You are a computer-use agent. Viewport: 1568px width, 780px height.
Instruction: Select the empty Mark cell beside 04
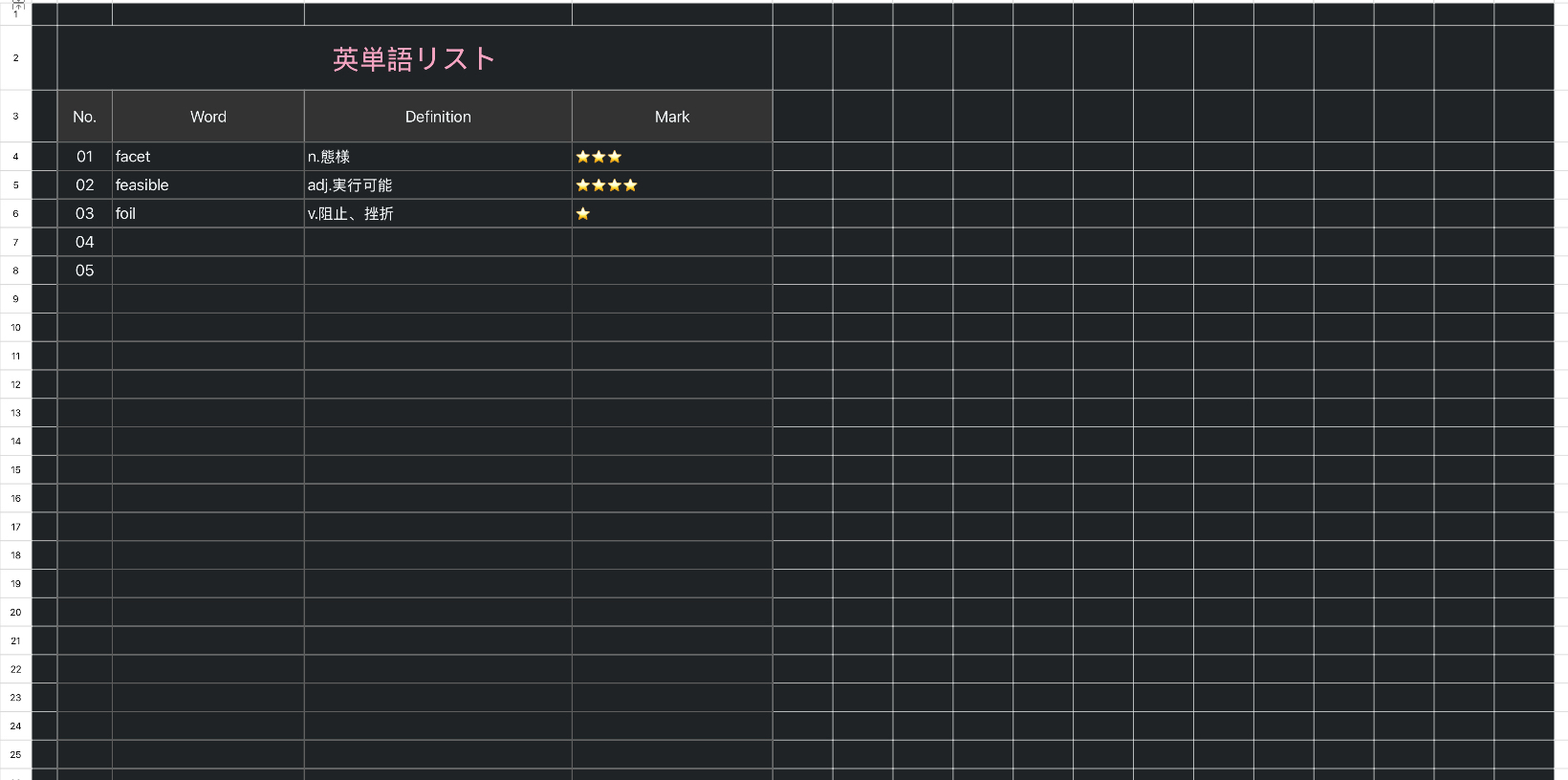672,242
